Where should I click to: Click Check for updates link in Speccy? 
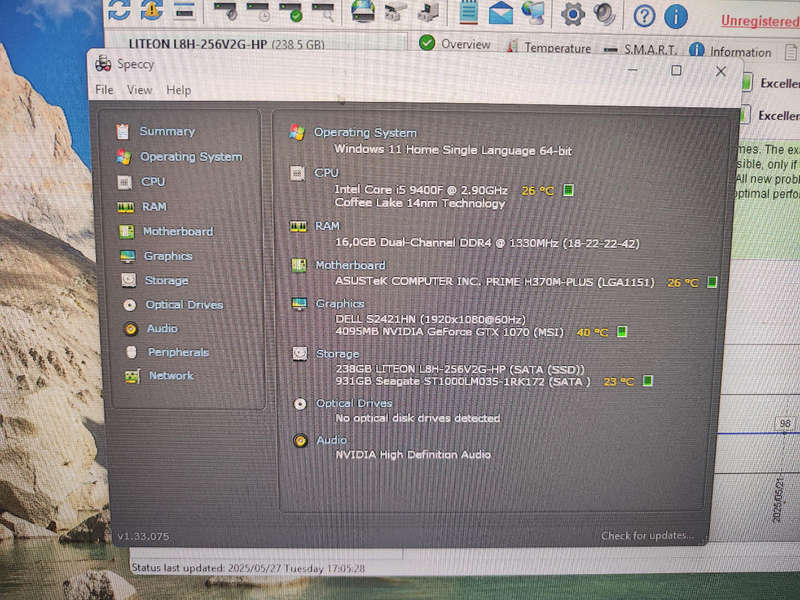click(x=647, y=535)
